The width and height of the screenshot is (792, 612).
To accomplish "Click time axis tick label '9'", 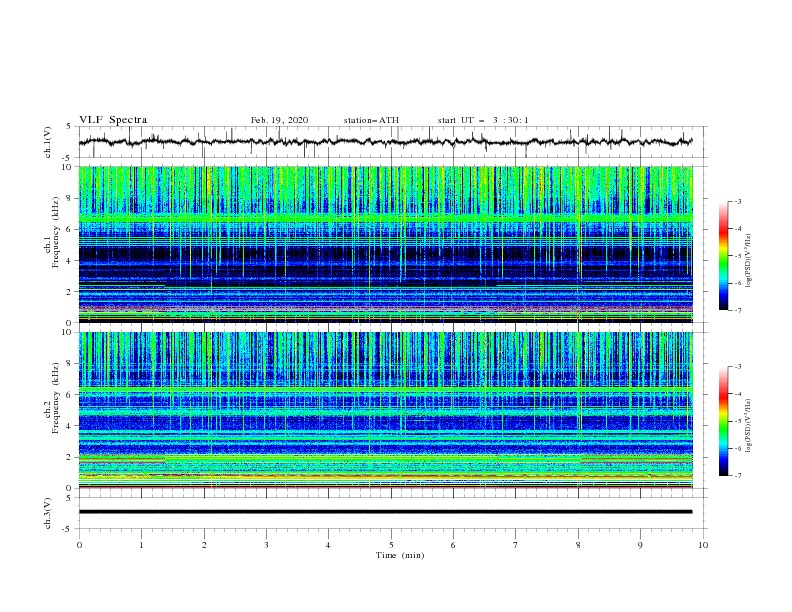I will coord(640,545).
